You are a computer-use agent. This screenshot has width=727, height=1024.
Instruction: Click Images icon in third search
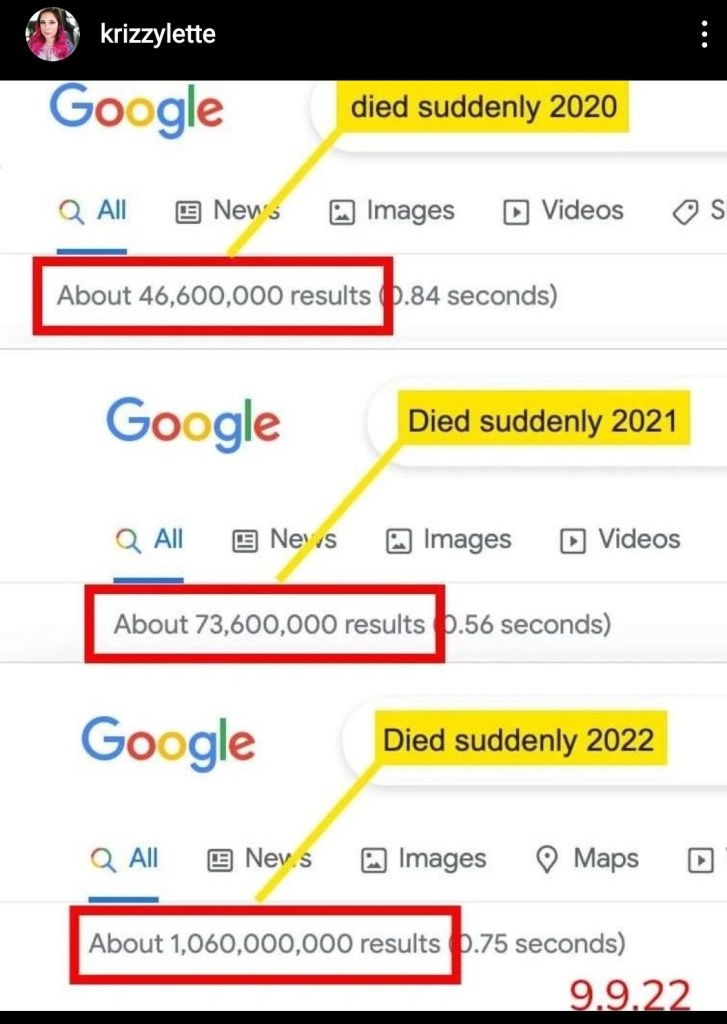[373, 859]
